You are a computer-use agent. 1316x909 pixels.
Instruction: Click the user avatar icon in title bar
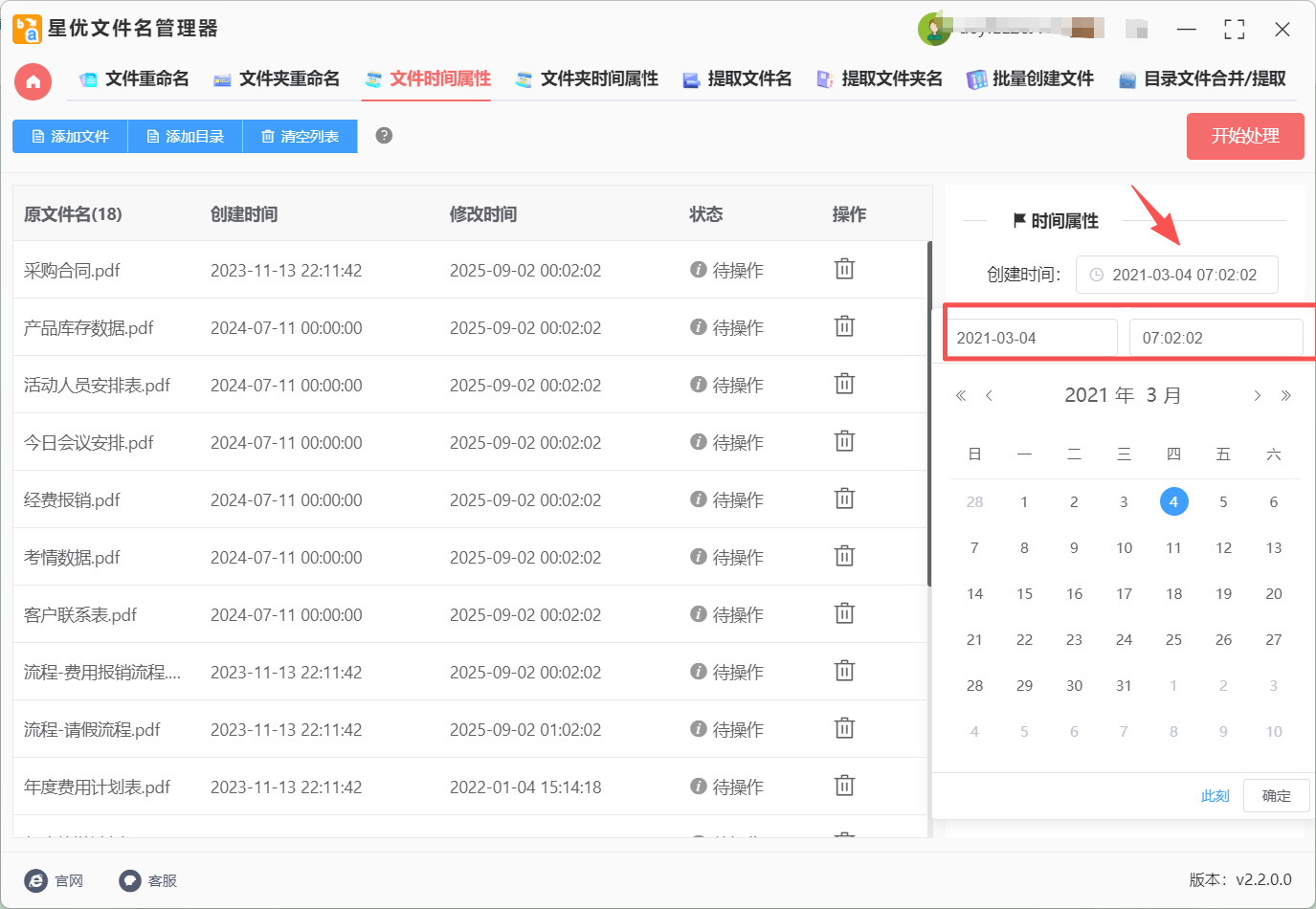933,30
